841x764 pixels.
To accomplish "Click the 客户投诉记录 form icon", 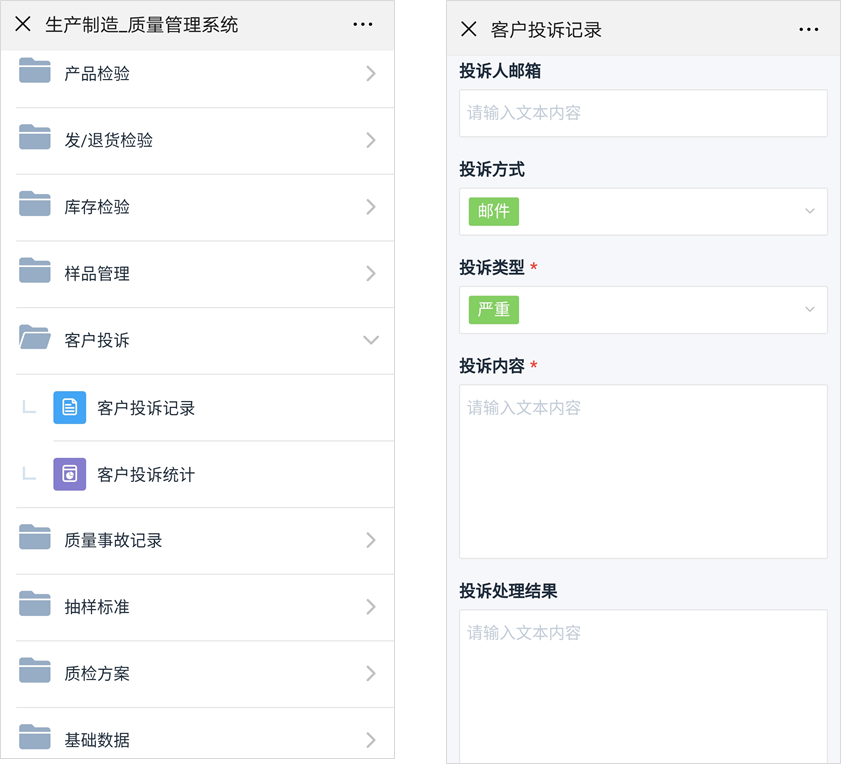I will pos(69,407).
